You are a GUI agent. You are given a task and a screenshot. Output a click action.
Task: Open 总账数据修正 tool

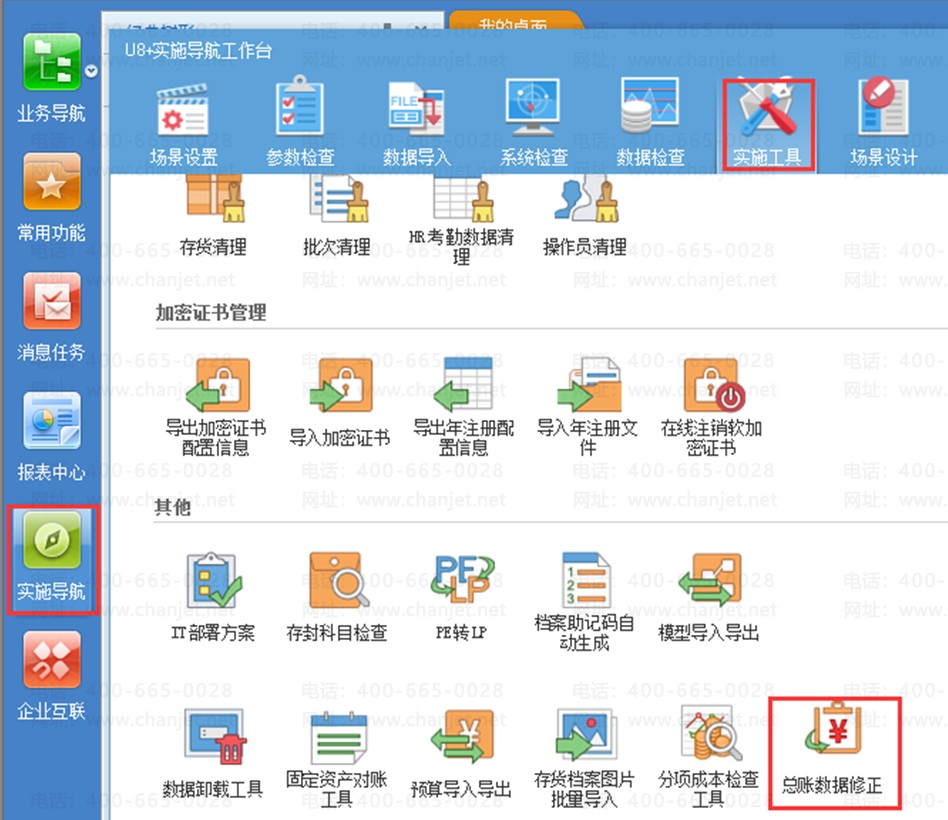point(835,753)
